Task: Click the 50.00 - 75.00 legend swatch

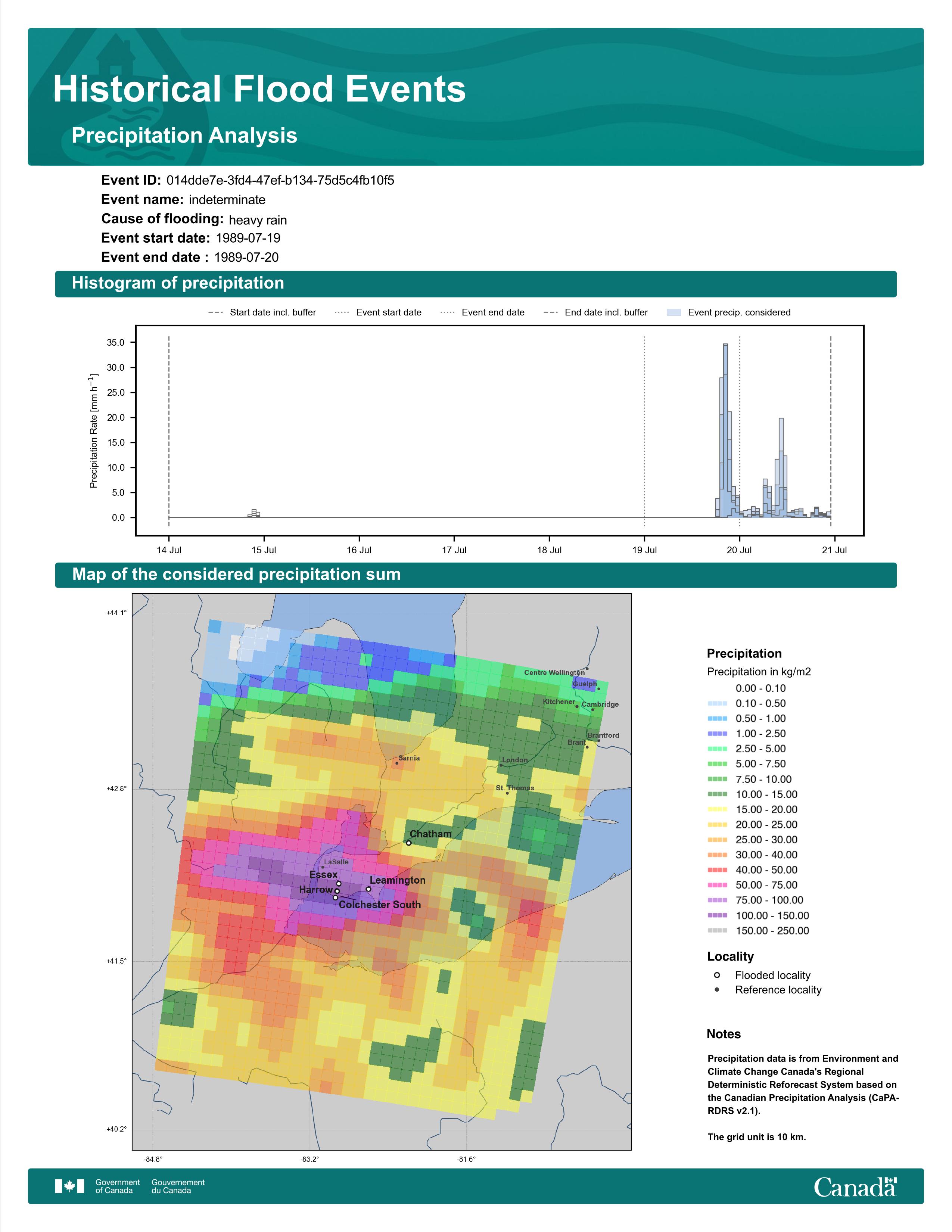Action: click(718, 885)
